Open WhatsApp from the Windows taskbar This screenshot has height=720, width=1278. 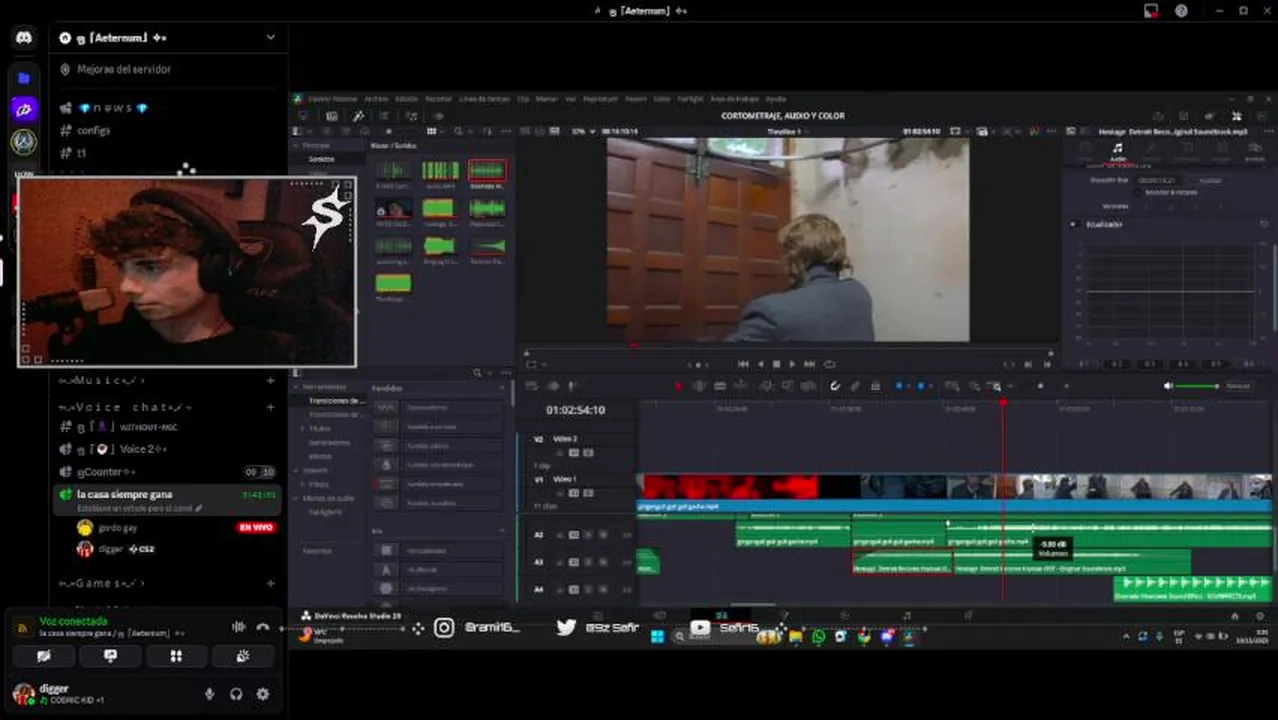(819, 636)
